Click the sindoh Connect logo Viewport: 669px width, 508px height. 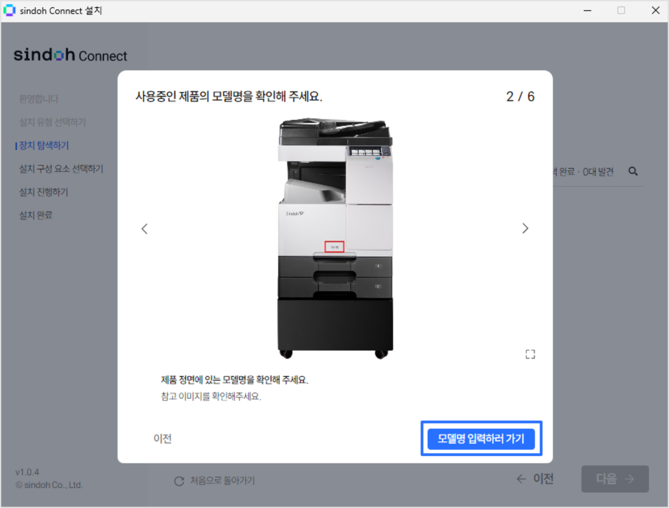[x=70, y=55]
